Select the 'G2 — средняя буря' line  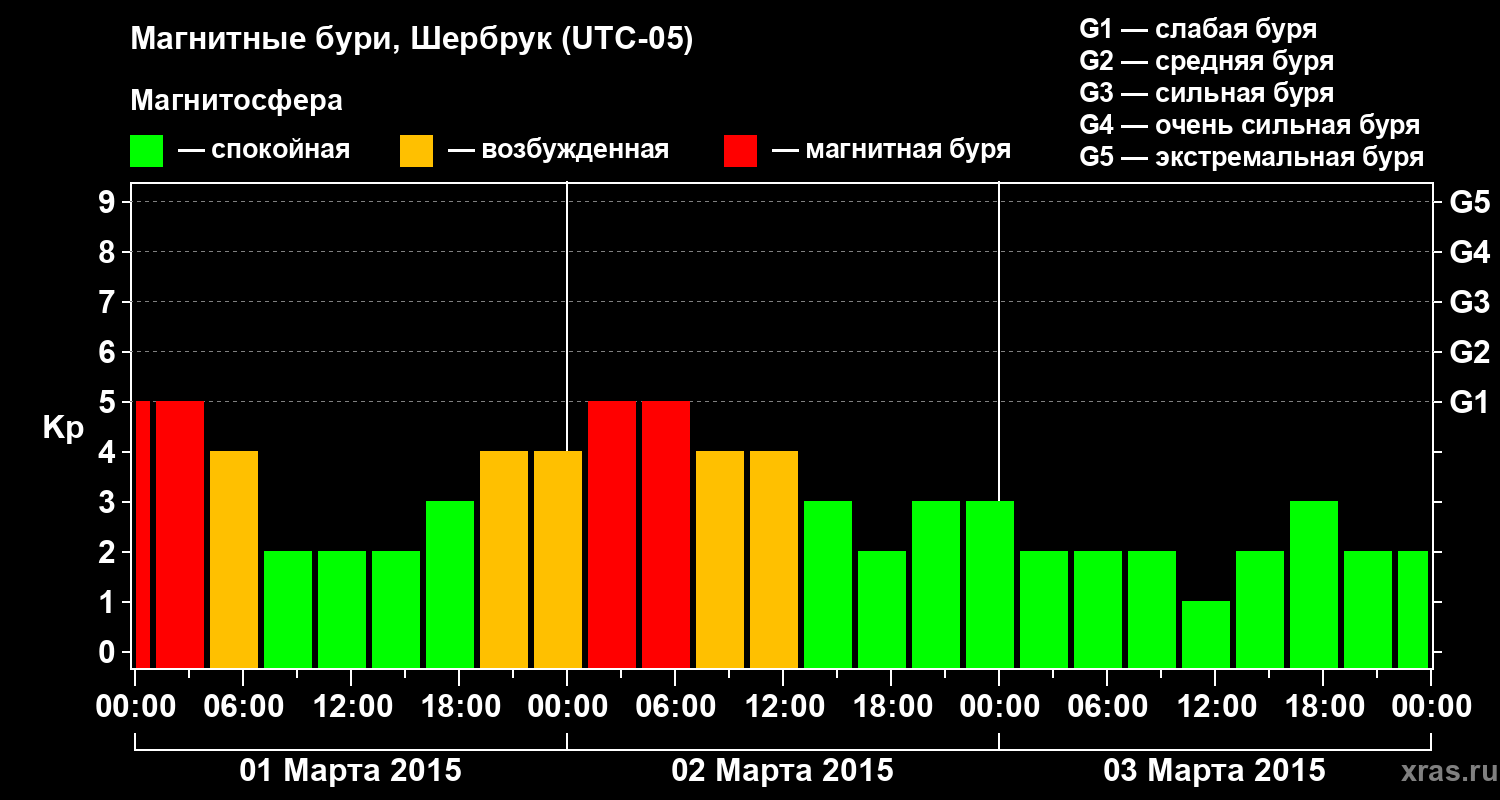[x=1206, y=61]
